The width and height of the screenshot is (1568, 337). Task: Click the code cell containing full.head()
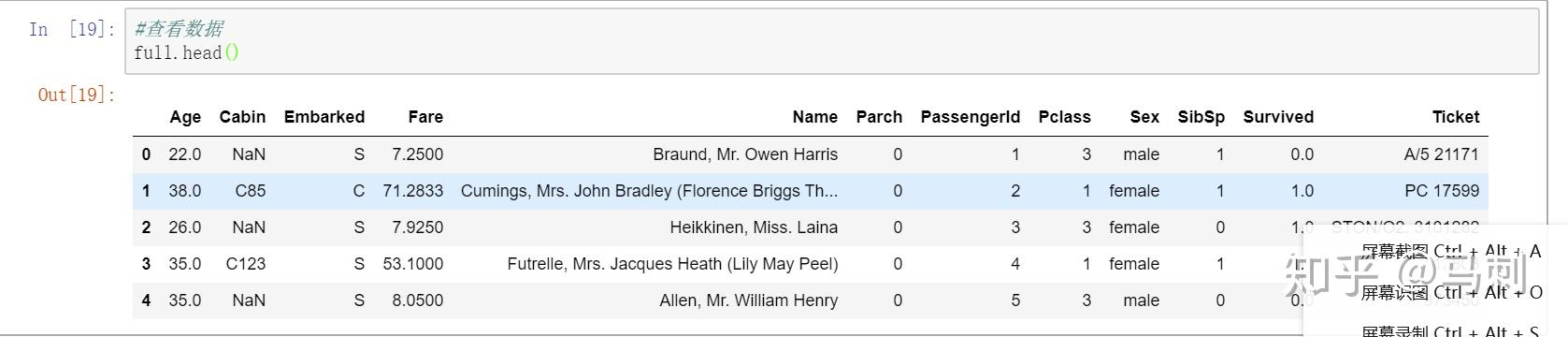(x=831, y=41)
